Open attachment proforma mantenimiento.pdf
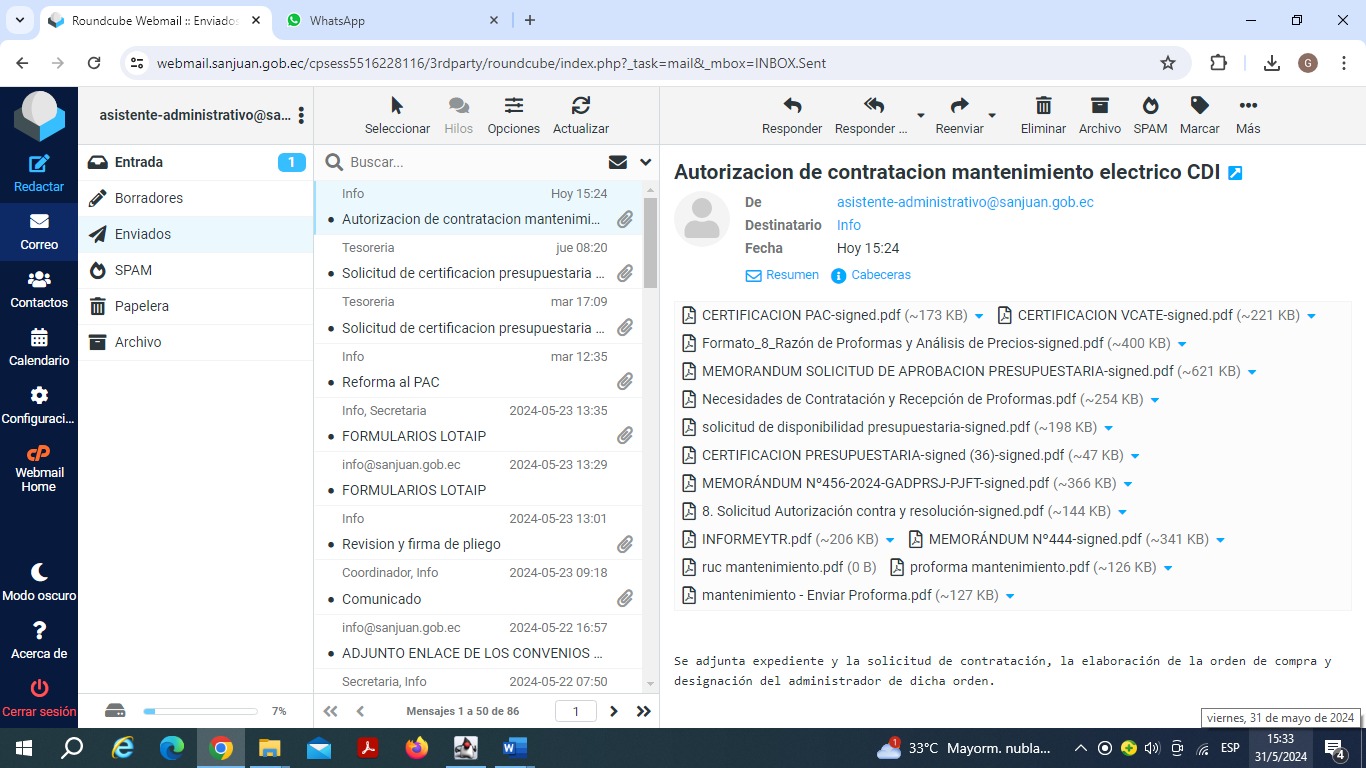The width and height of the screenshot is (1366, 768). click(999, 567)
